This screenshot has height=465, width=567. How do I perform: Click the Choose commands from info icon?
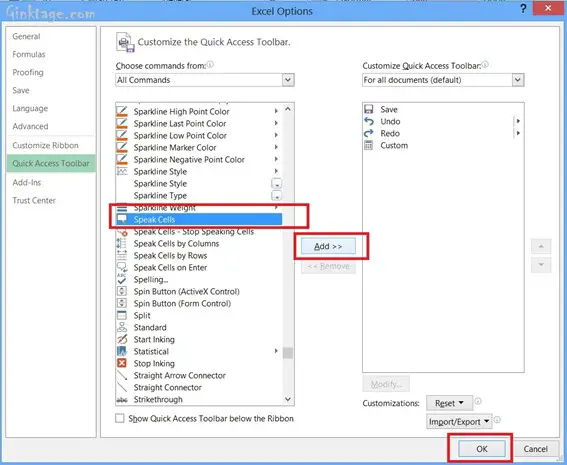pyautogui.click(x=210, y=64)
